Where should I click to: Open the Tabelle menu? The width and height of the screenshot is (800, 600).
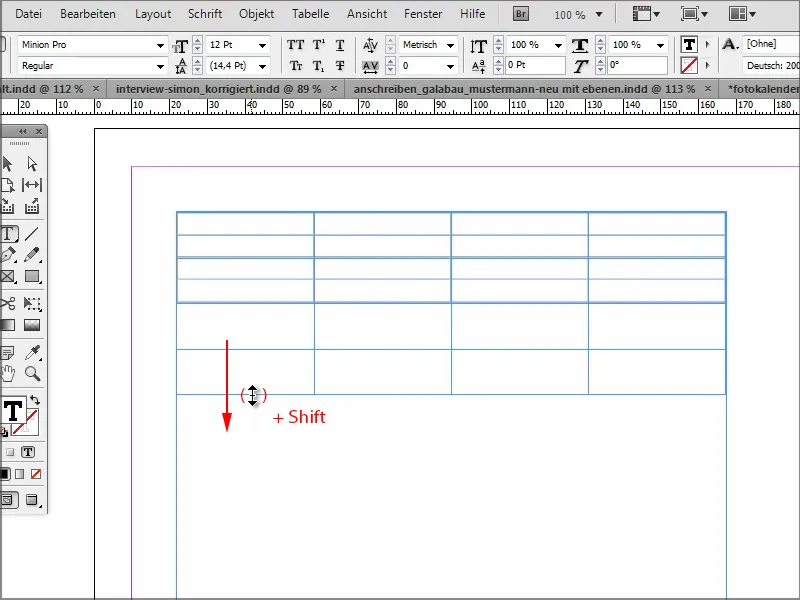310,14
